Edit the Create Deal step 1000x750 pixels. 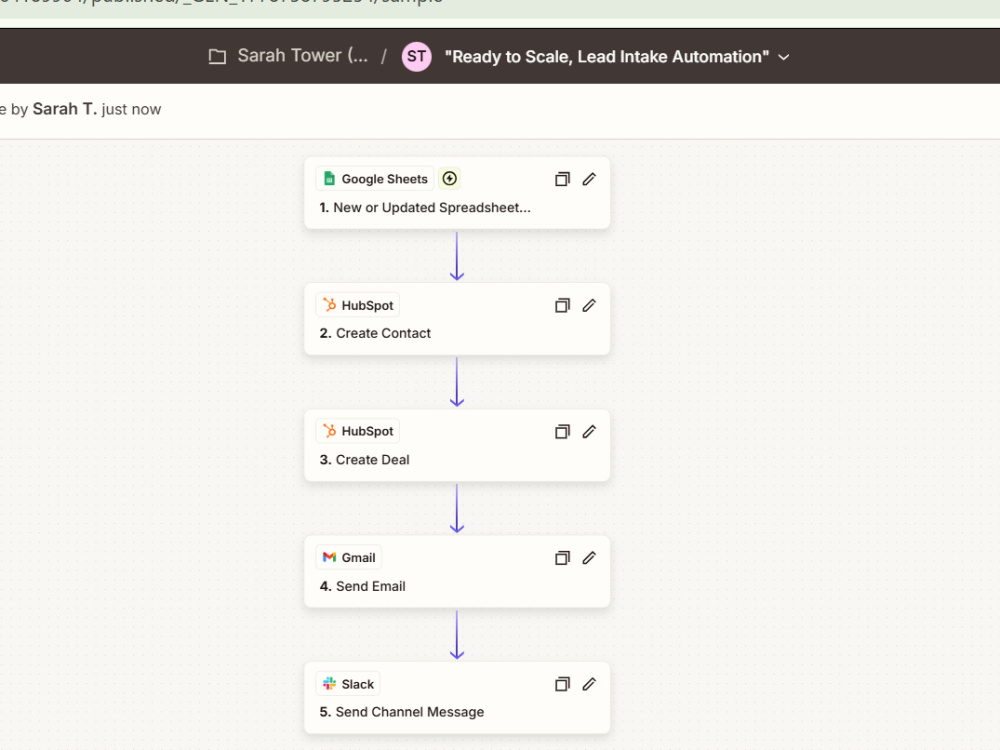click(x=589, y=432)
